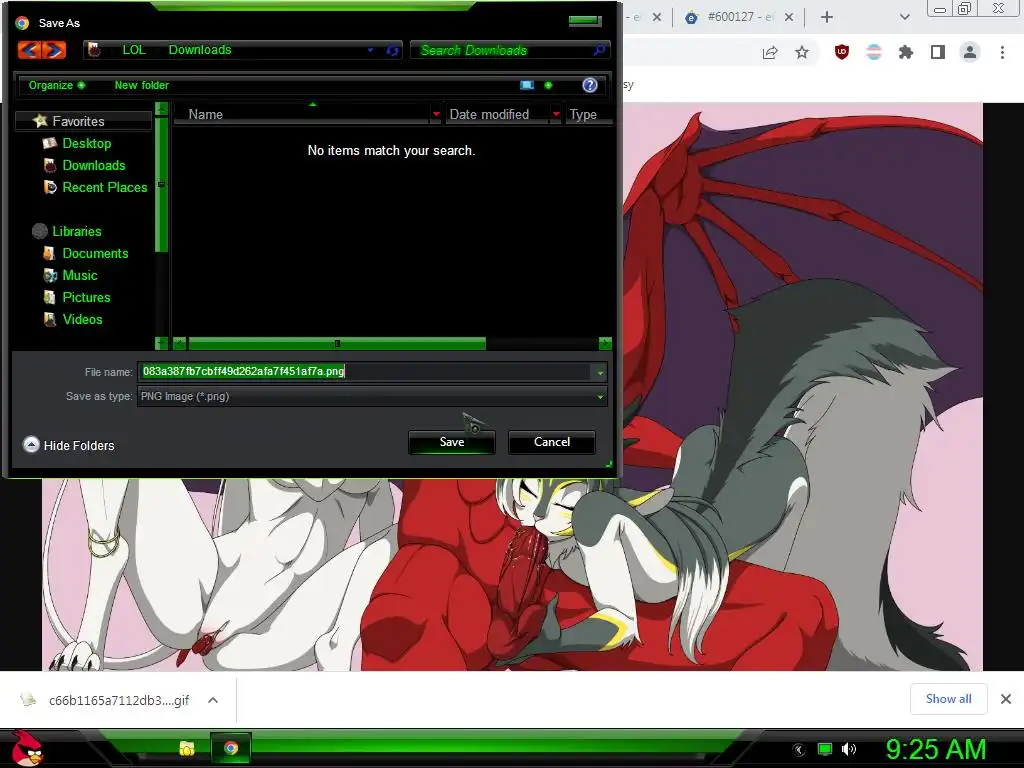Open network tray icon
This screenshot has height=768, width=1024.
pyautogui.click(x=825, y=750)
